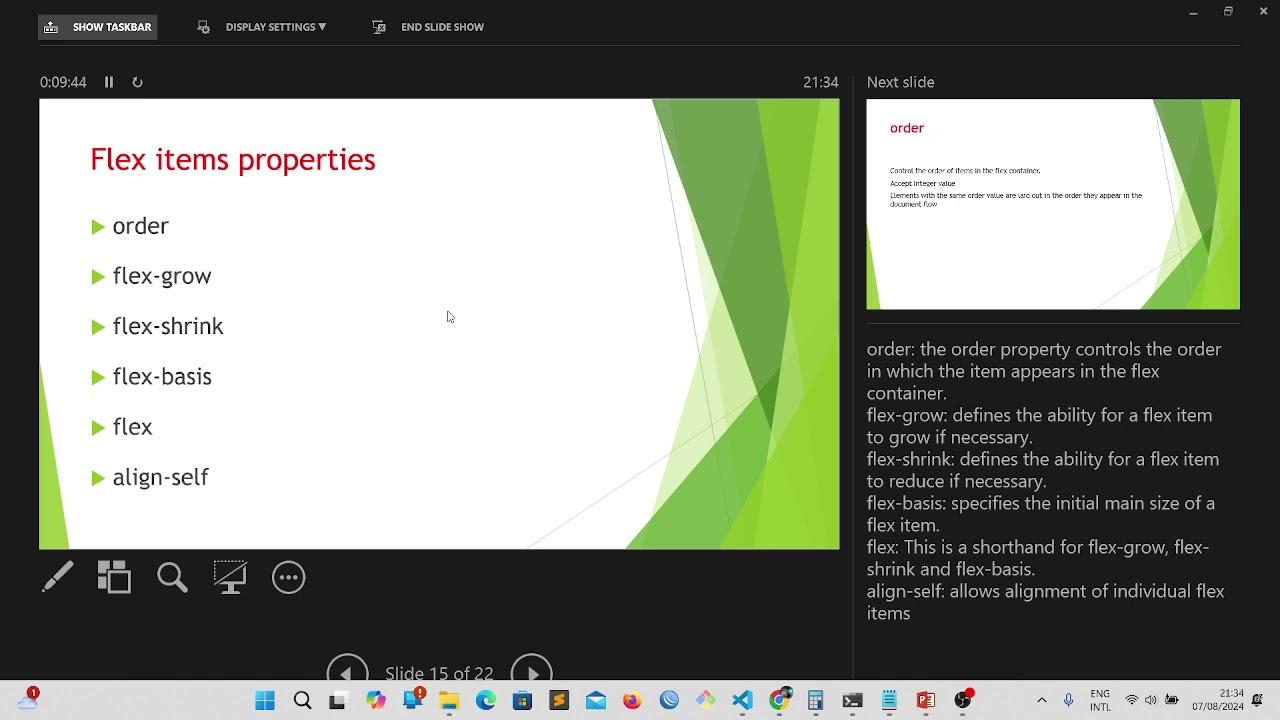Viewport: 1280px width, 720px height.
Task: Click the 'flex-basis' bullet on the slide
Action: pos(162,377)
